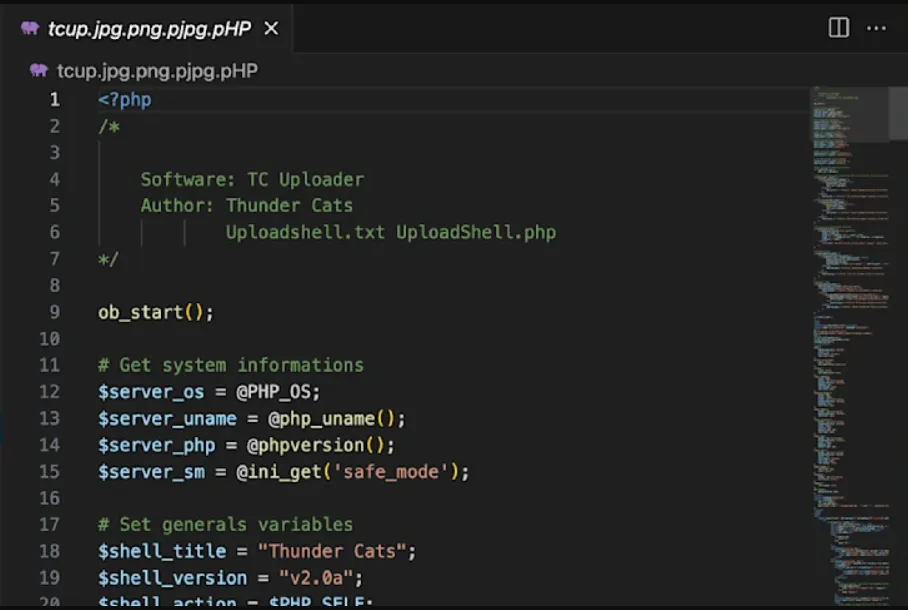The height and width of the screenshot is (610, 908).
Task: Click the comment opening /* on line 2
Action: [x=109, y=126]
